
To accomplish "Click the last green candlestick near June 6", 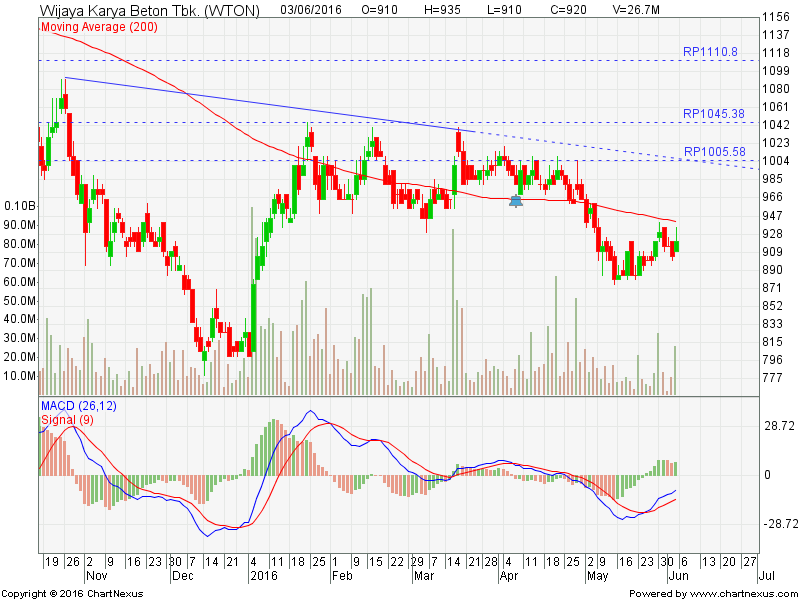I will click(x=677, y=246).
